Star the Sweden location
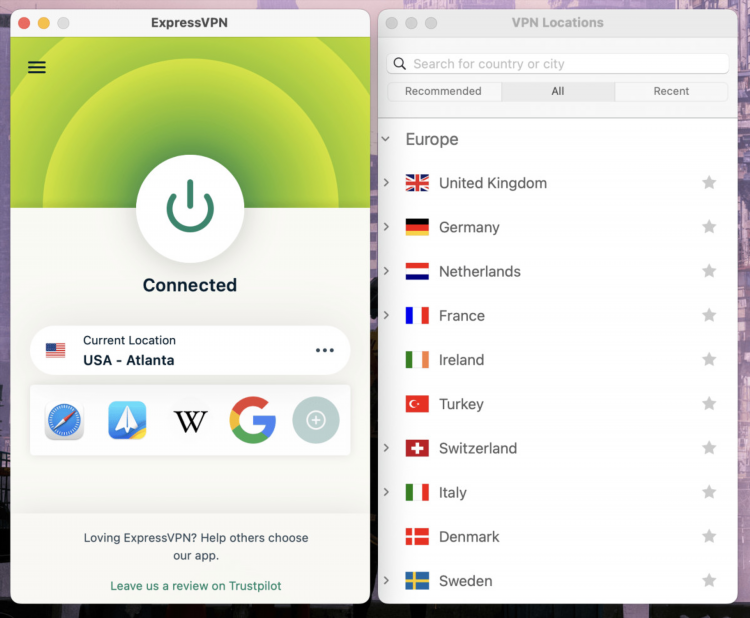Viewport: 750px width, 618px height. [x=709, y=580]
